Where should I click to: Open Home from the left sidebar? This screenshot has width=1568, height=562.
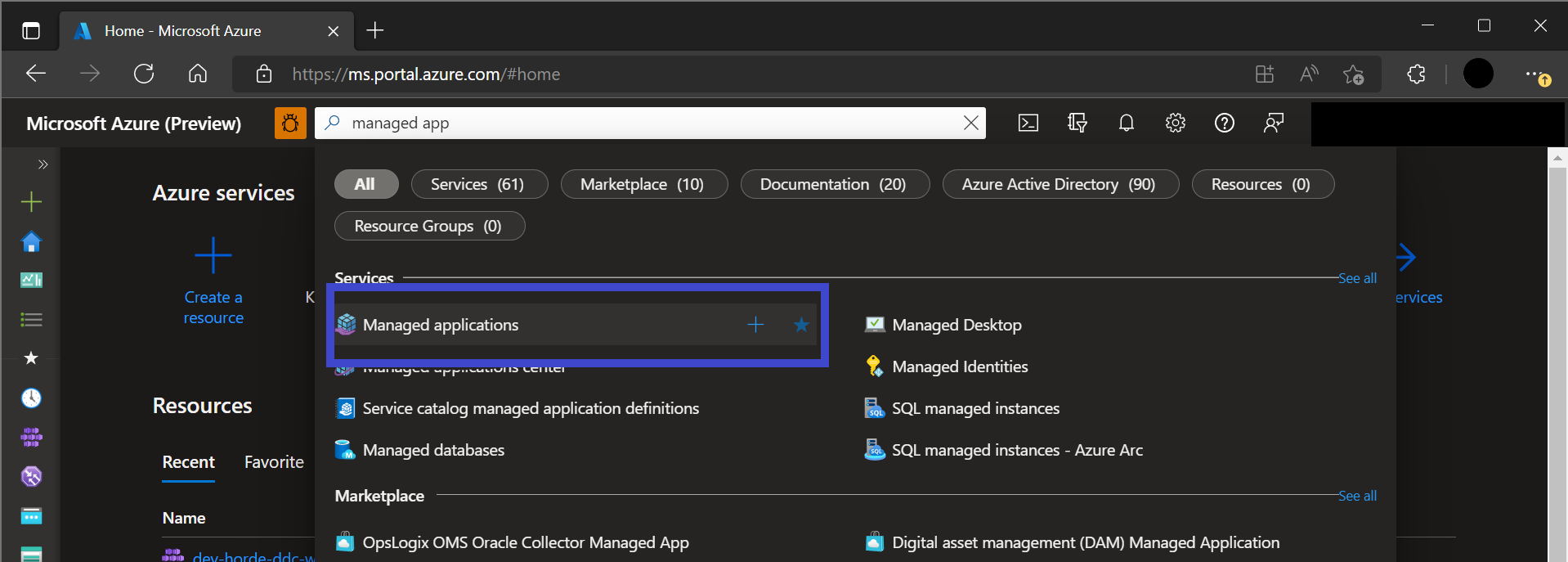tap(31, 241)
